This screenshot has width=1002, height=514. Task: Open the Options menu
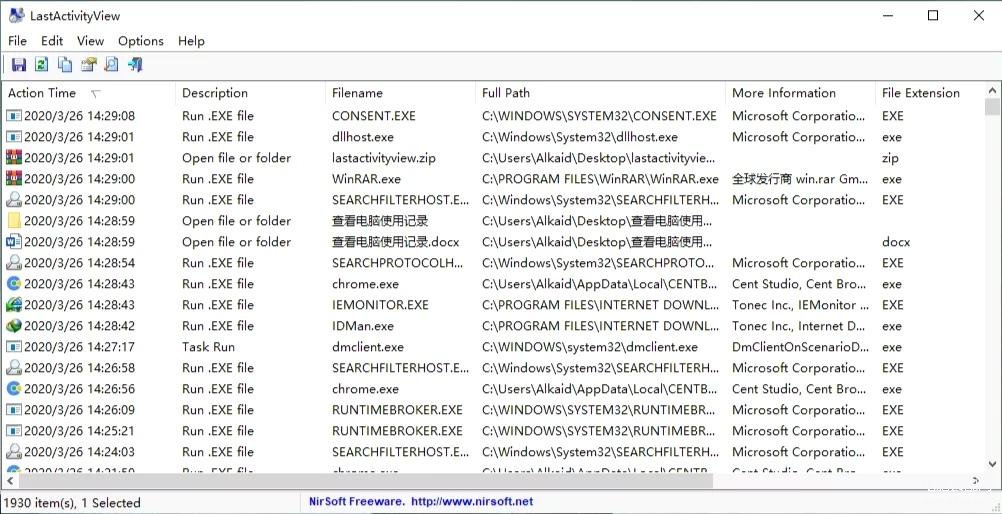(x=140, y=41)
